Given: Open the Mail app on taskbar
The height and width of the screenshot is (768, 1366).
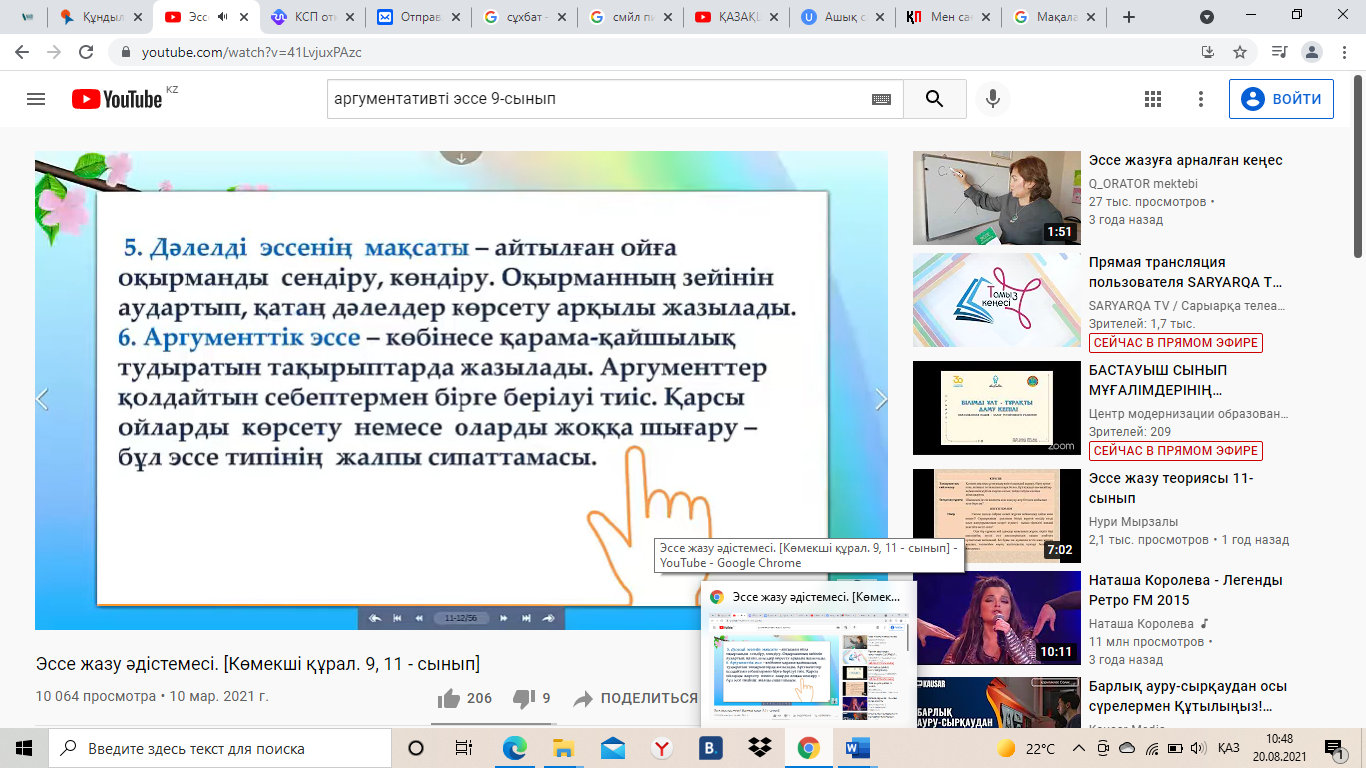Looking at the screenshot, I should point(613,748).
